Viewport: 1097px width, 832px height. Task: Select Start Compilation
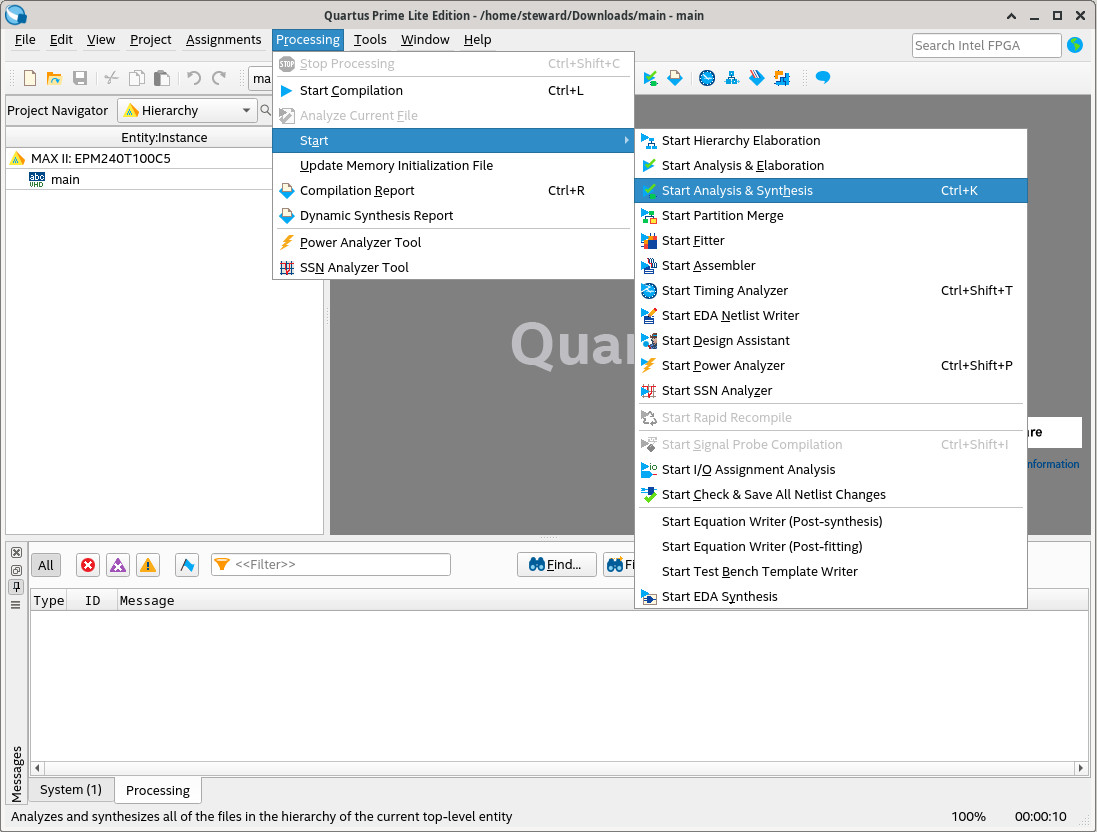pos(453,90)
